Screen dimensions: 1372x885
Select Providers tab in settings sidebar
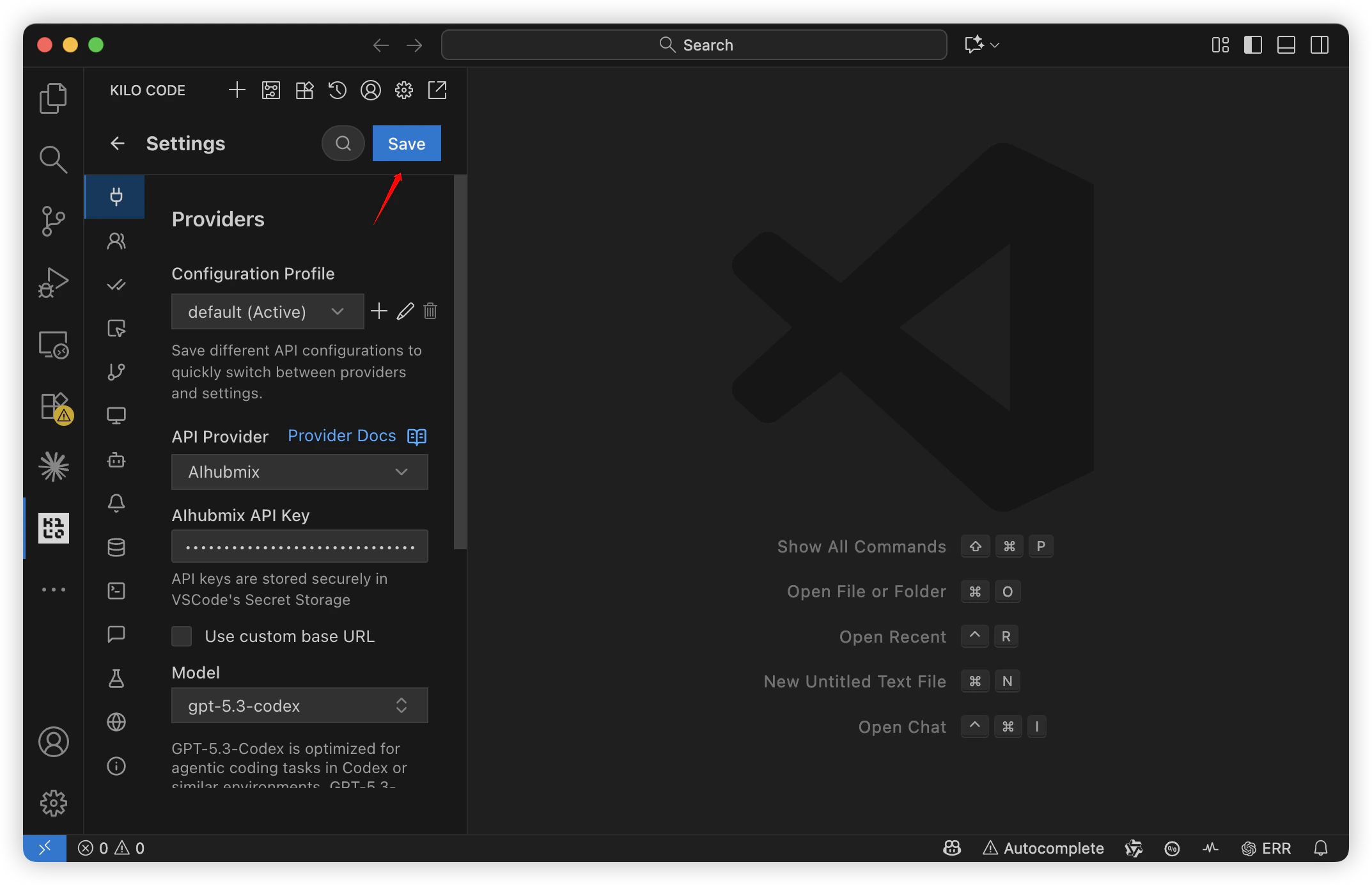(116, 196)
